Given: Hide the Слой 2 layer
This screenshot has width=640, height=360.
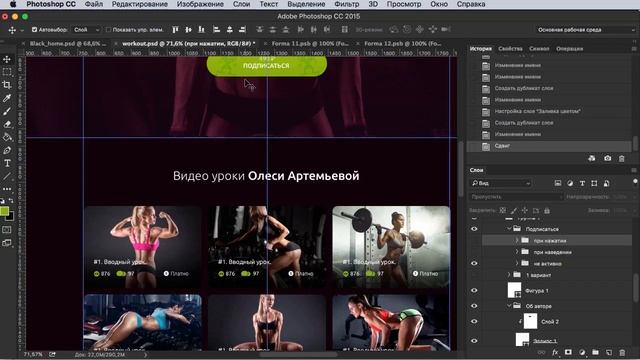Looking at the screenshot, I should pos(474,321).
